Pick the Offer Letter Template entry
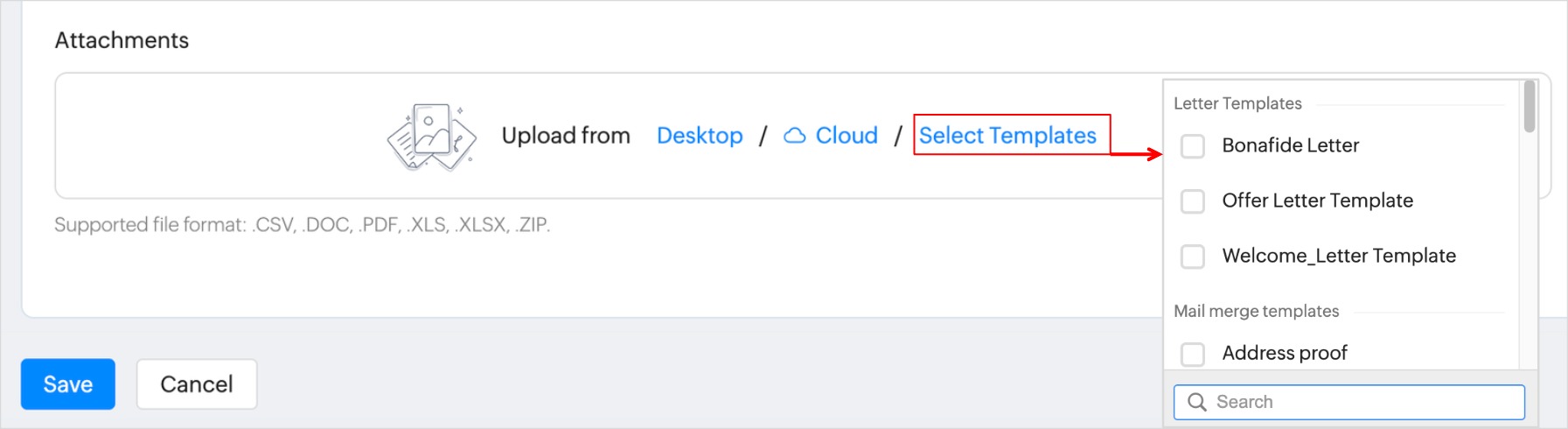Image resolution: width=1568 pixels, height=429 pixels. pyautogui.click(x=1317, y=200)
